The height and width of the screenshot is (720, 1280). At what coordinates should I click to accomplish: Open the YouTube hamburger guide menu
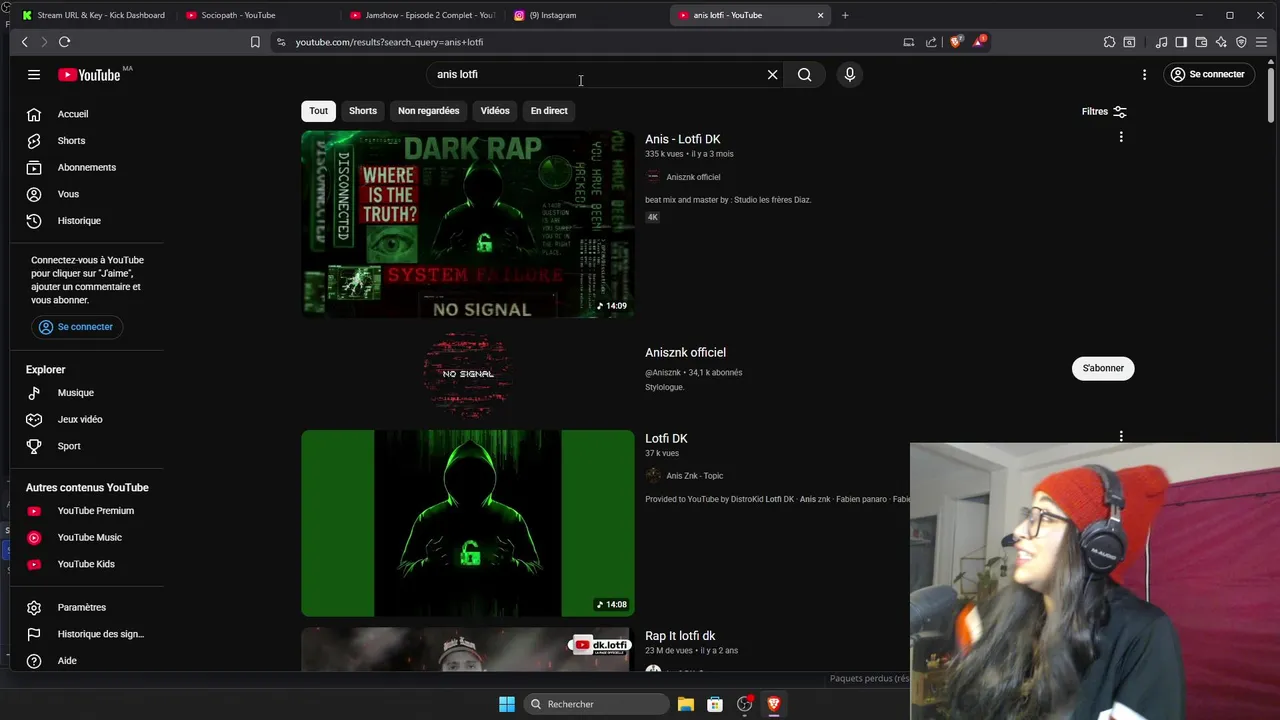(x=34, y=74)
